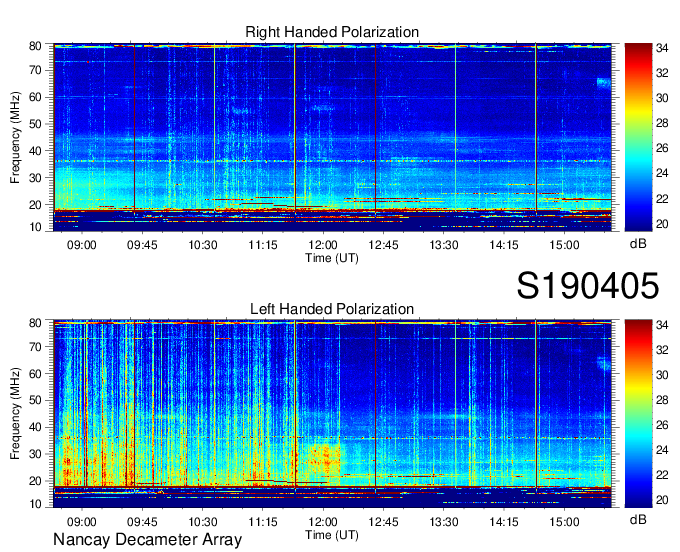This screenshot has height=552, width=680.
Task: Click the 'Left Handed Polarization' plot title
Action: click(332, 309)
